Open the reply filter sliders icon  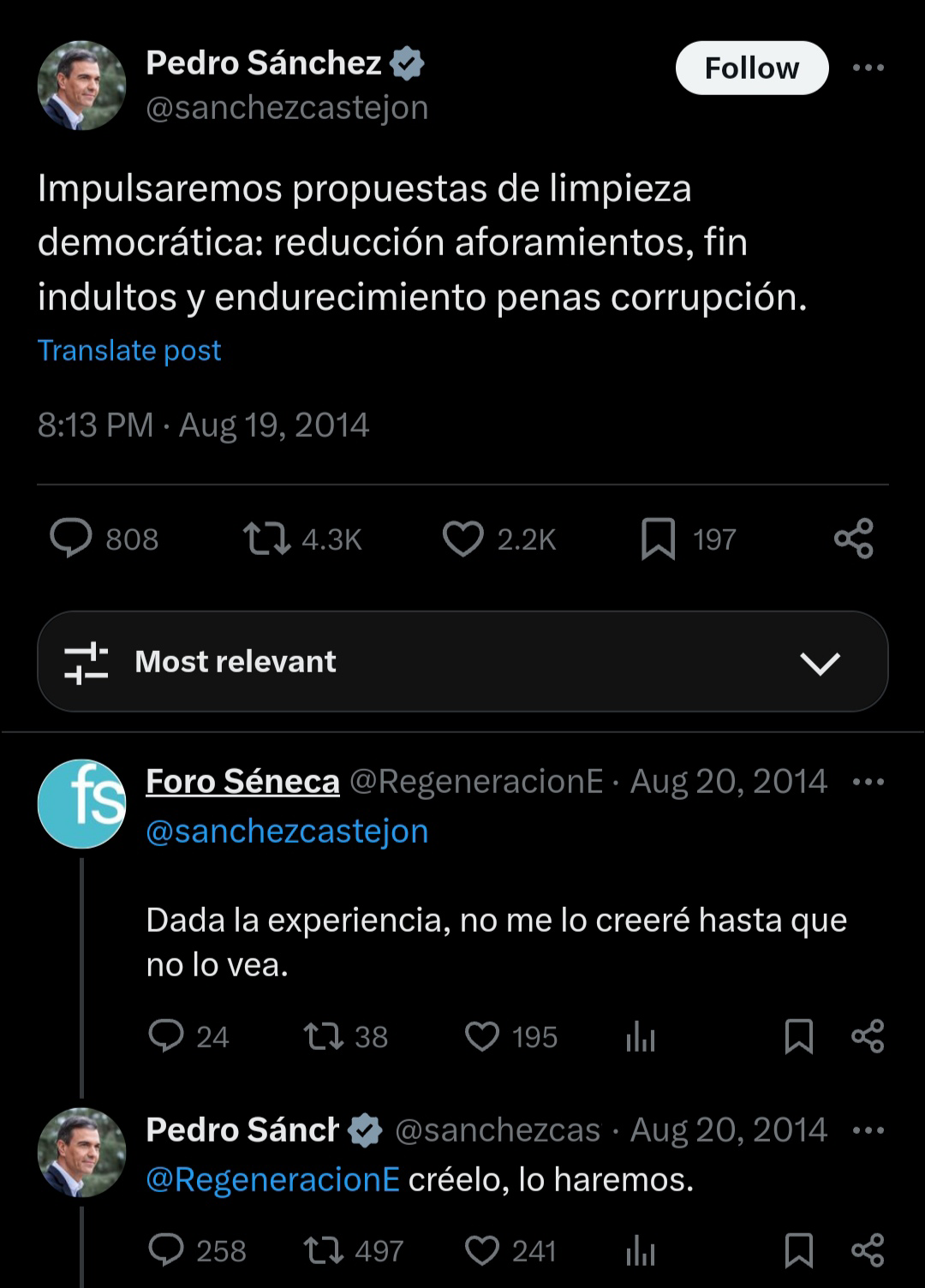pyautogui.click(x=87, y=663)
